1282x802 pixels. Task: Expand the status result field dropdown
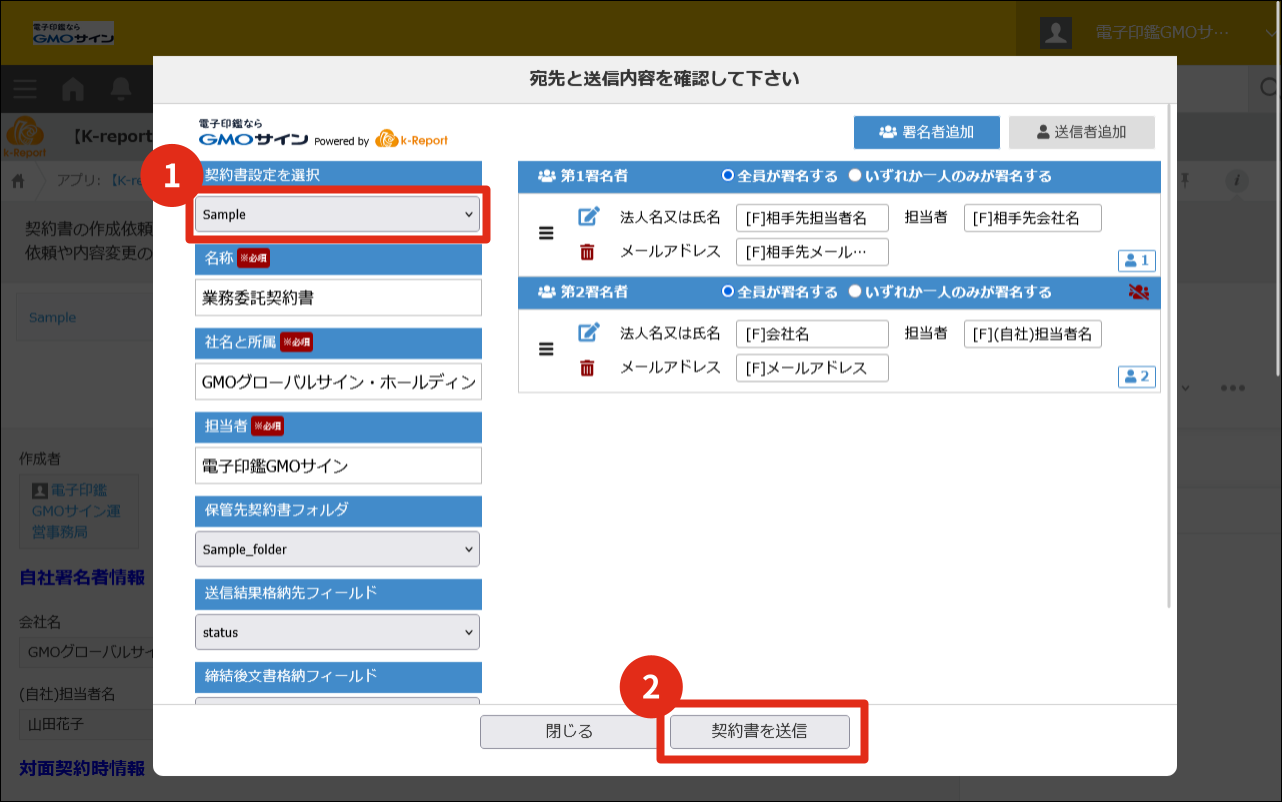337,632
